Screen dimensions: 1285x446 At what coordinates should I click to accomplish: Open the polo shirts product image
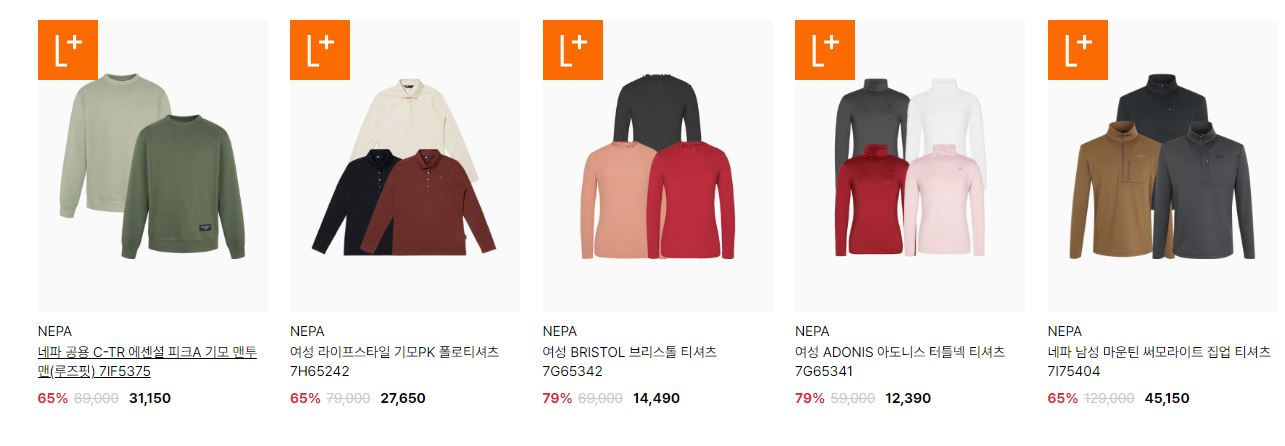[405, 166]
